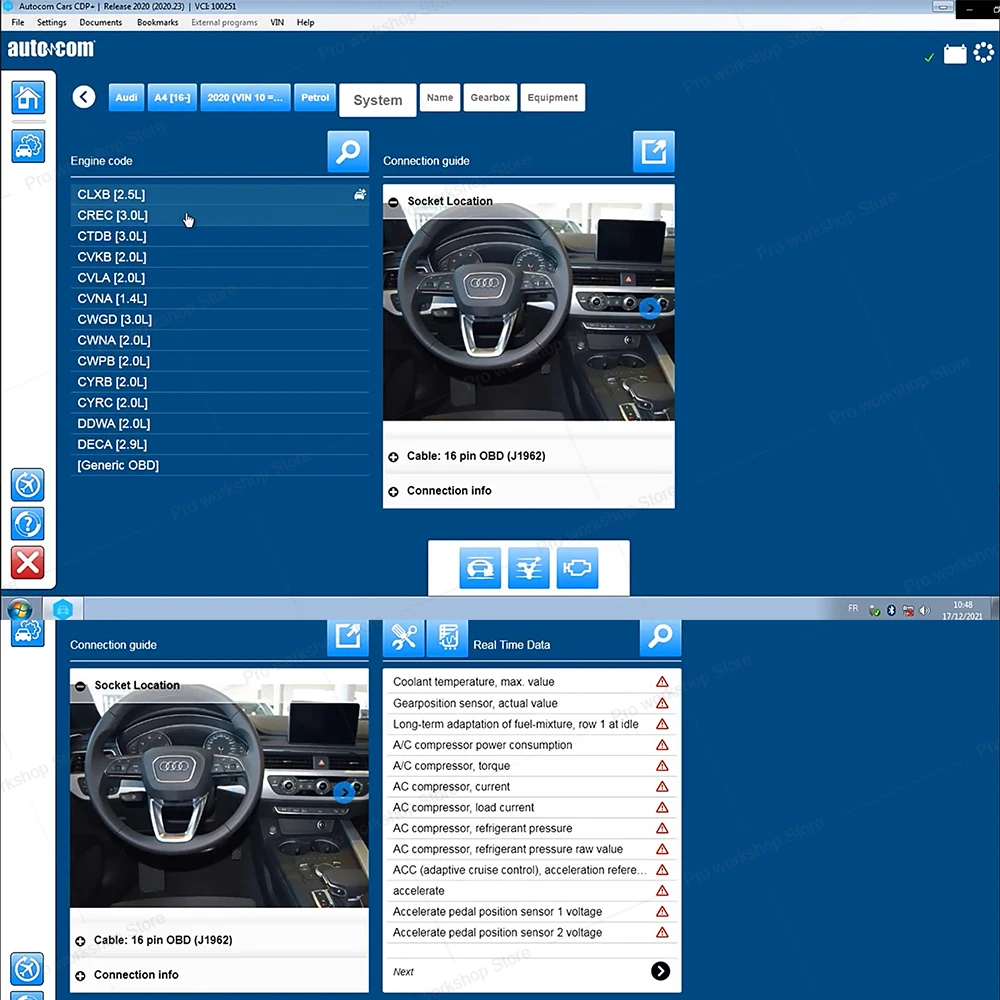Viewport: 1000px width, 1000px height.
Task: Switch to the Gearbox tab
Action: (x=490, y=98)
